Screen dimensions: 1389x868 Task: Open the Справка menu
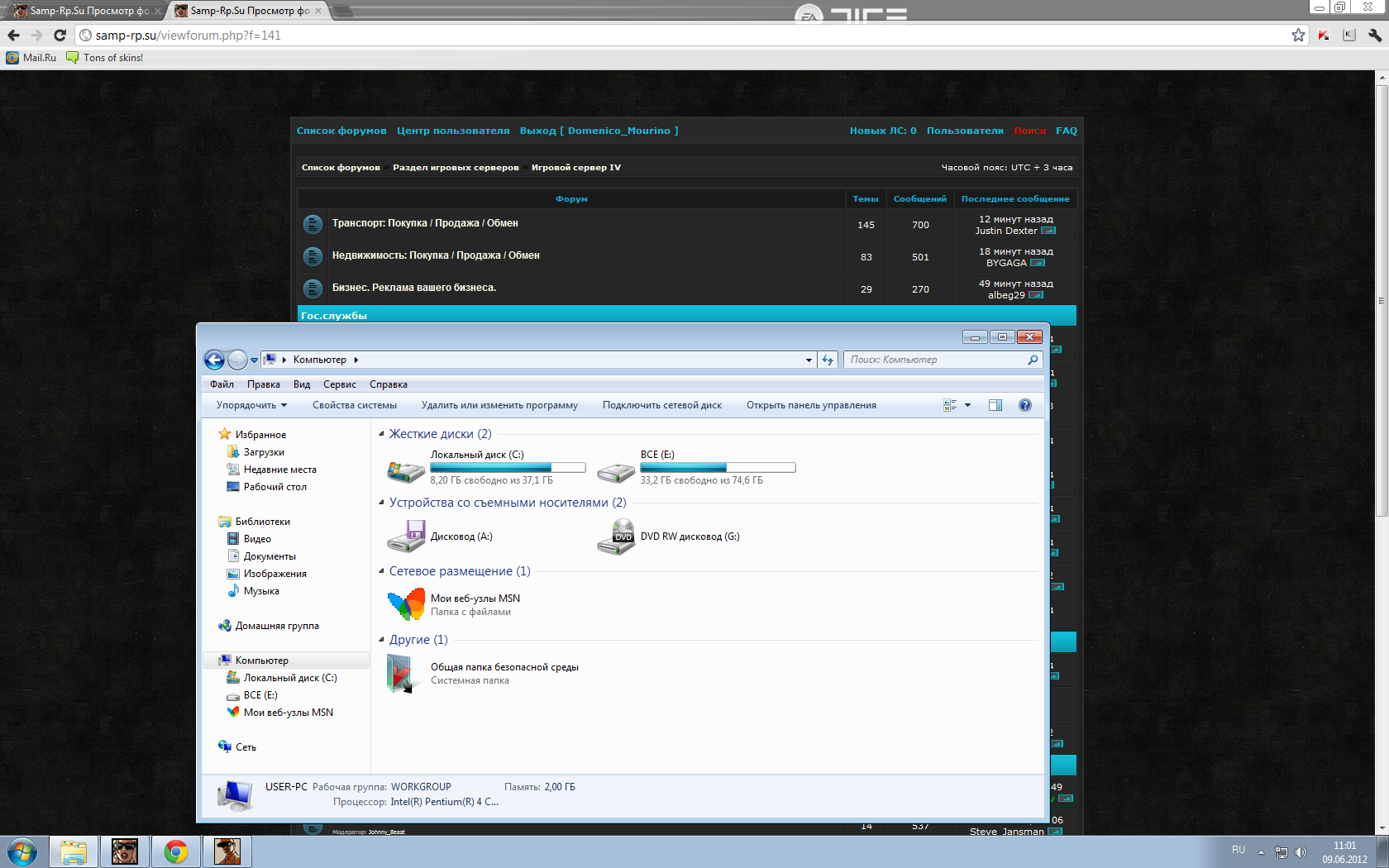pos(389,384)
